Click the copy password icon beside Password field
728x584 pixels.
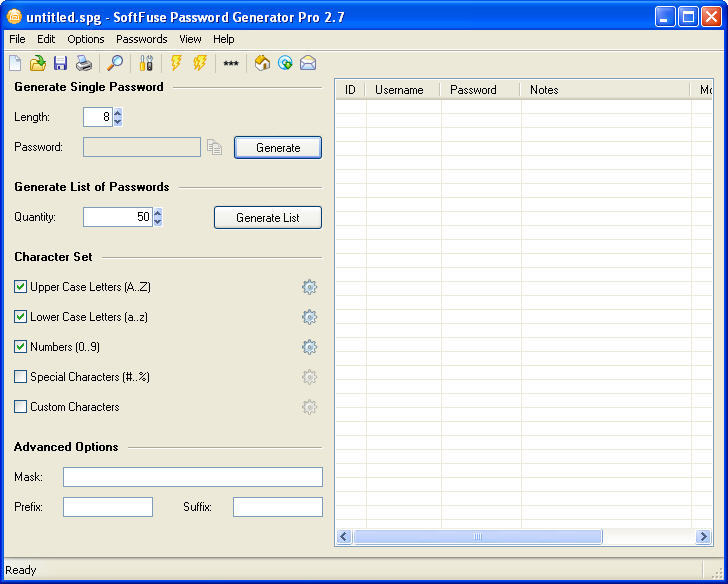214,147
